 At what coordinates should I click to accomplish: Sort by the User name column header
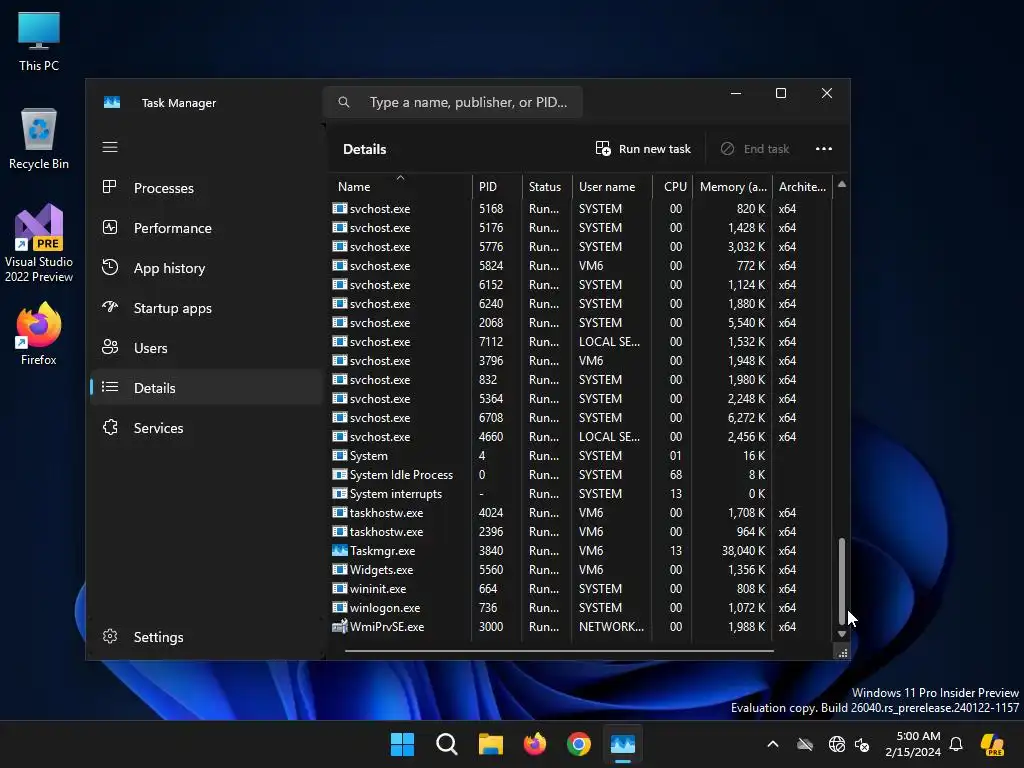pyautogui.click(x=612, y=186)
